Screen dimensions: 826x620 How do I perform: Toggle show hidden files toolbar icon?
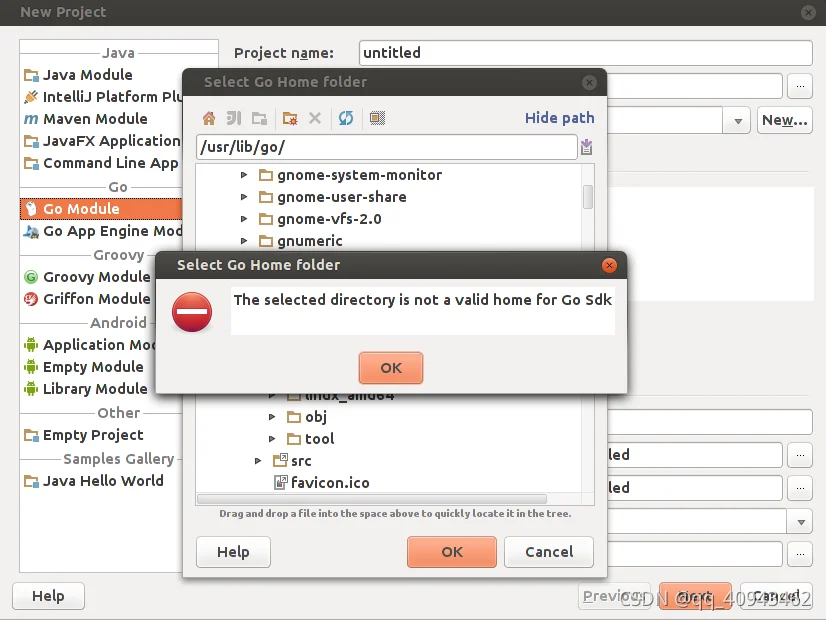(377, 118)
